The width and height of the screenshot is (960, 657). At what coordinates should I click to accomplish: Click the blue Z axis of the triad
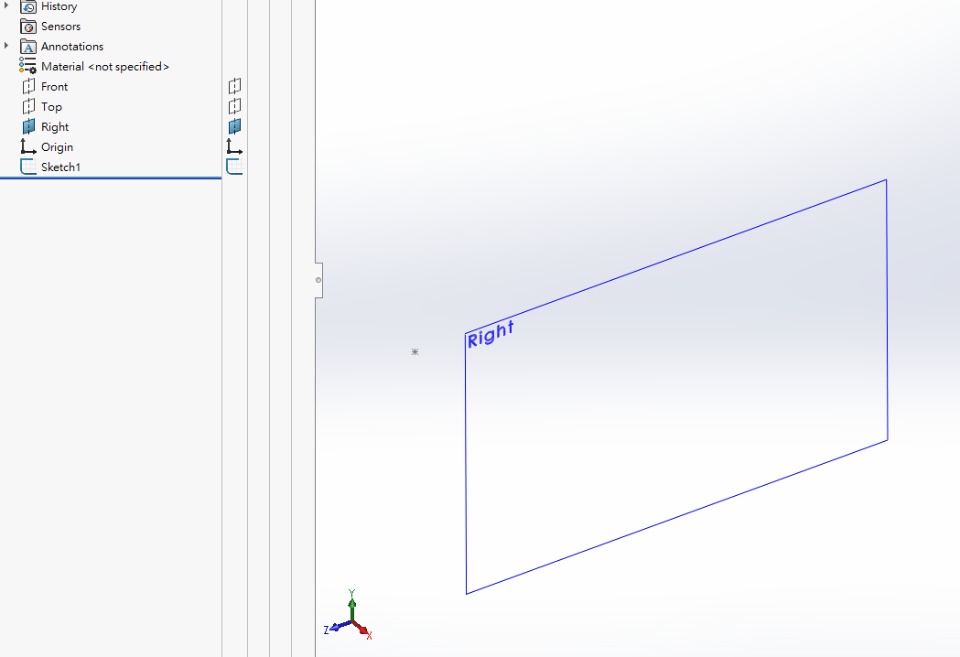[x=337, y=628]
